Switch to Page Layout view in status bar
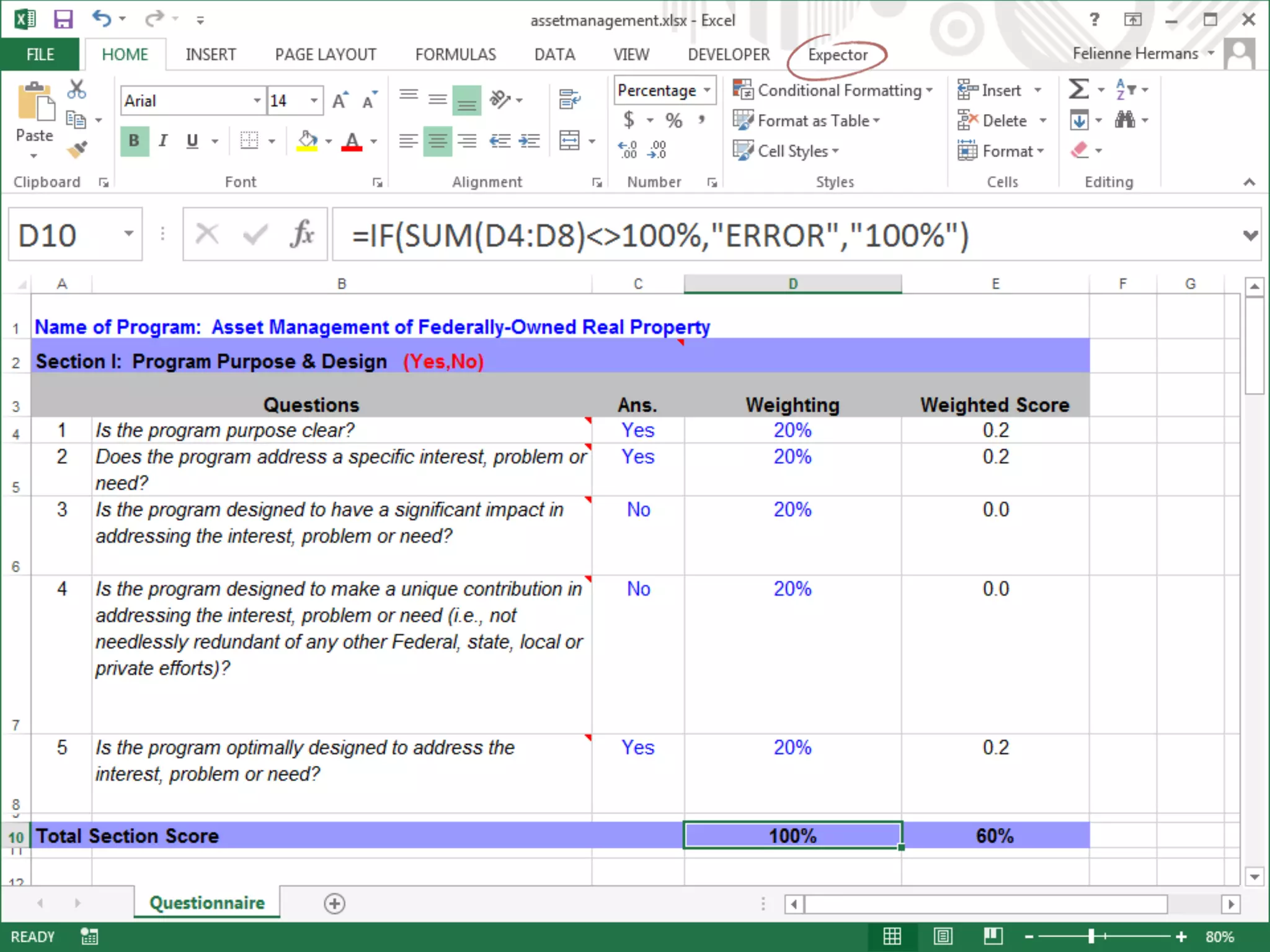This screenshot has height=952, width=1270. [943, 936]
